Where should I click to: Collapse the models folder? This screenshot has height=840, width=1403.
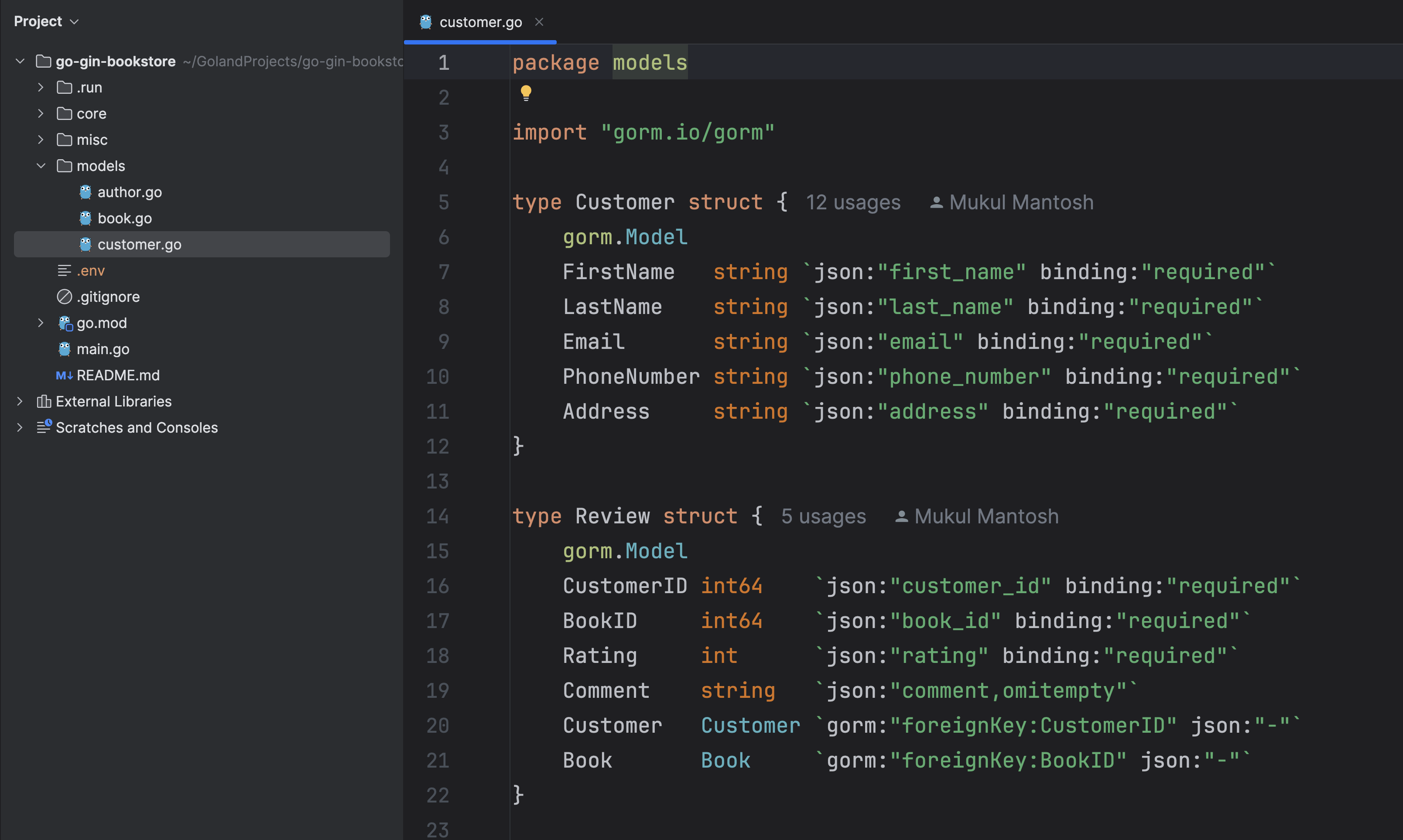click(40, 165)
